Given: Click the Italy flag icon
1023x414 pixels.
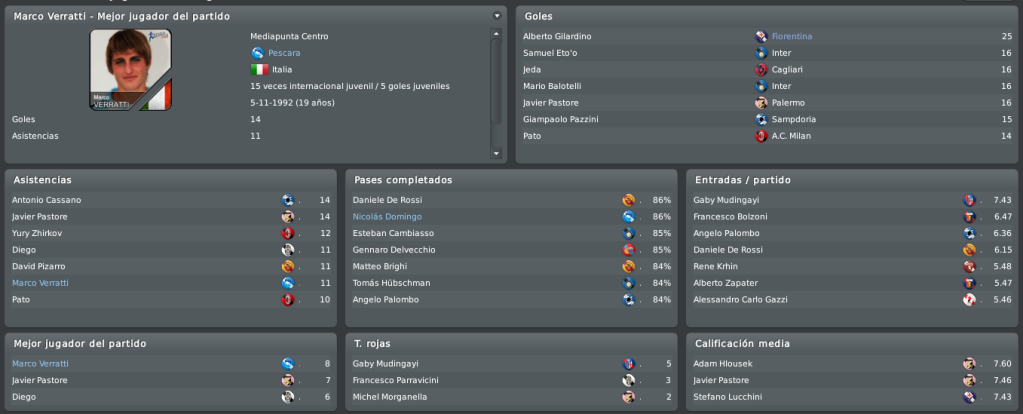Looking at the screenshot, I should 260,69.
